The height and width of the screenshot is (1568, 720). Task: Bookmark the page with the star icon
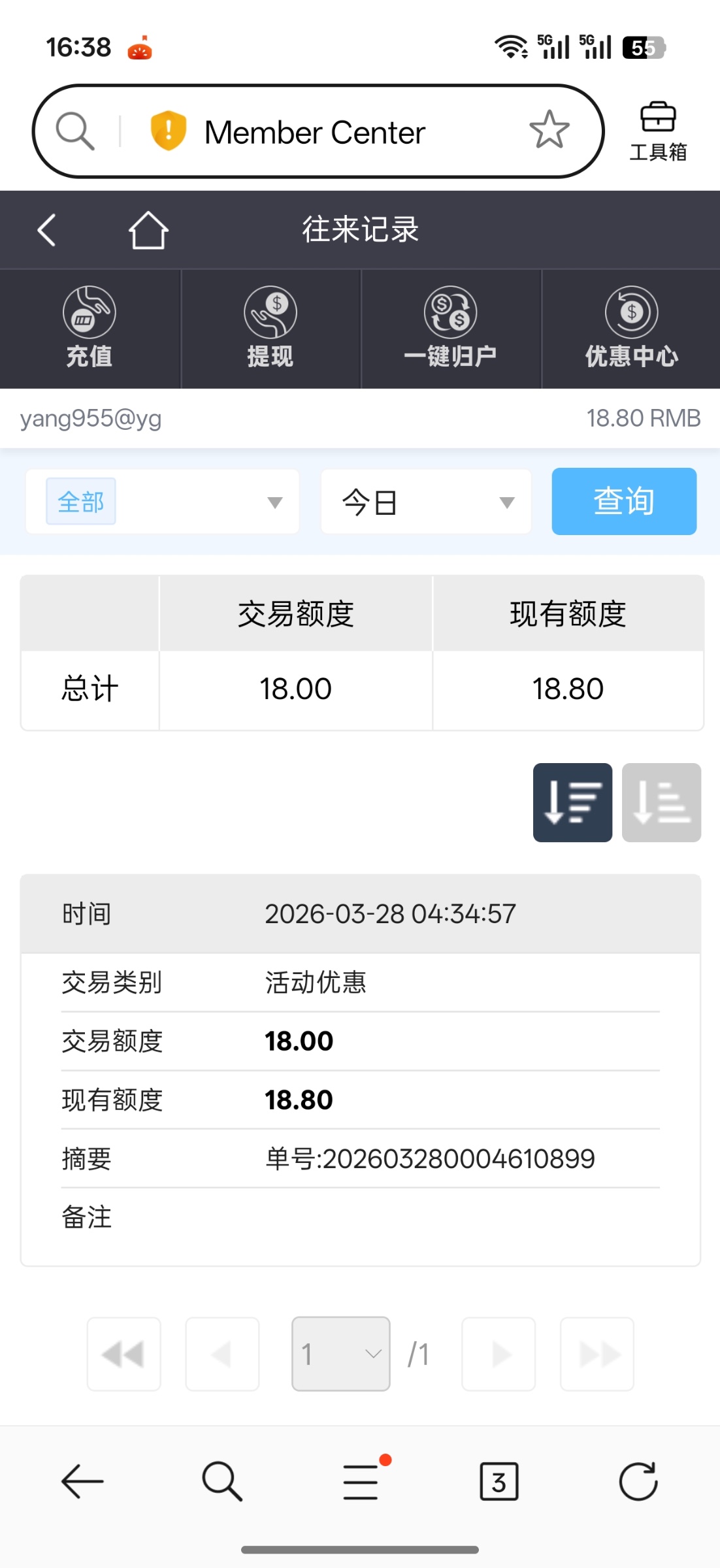pyautogui.click(x=549, y=130)
